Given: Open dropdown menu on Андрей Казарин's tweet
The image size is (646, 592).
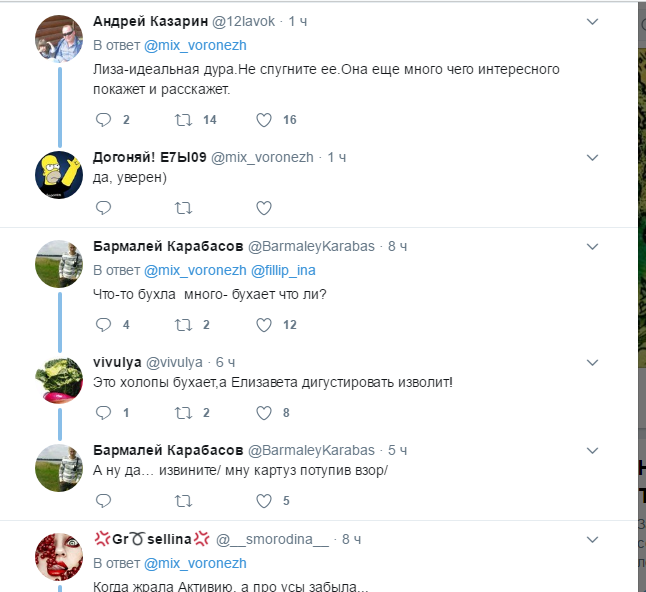Looking at the screenshot, I should pyautogui.click(x=592, y=21).
